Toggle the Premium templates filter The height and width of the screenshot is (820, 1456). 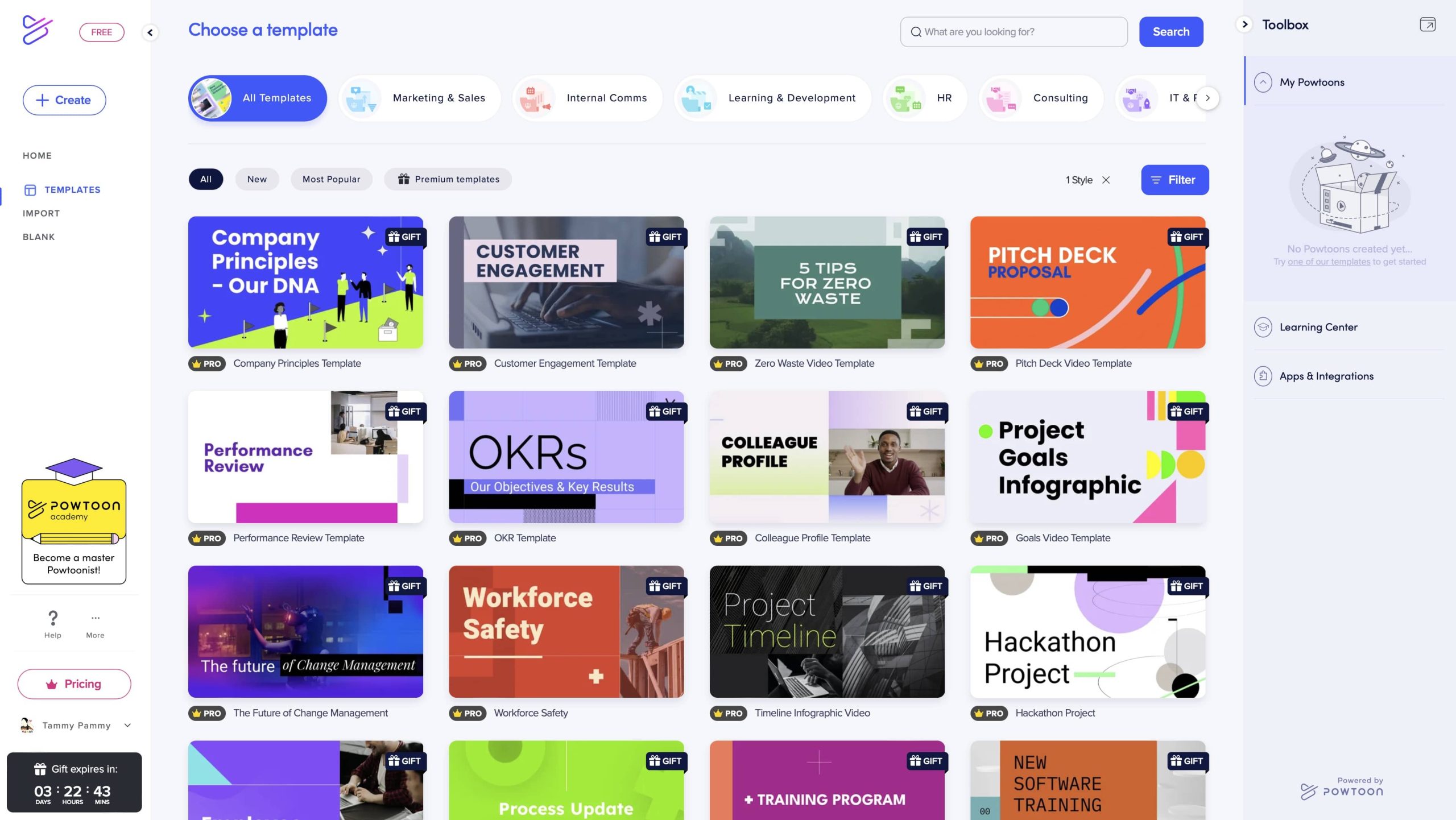coord(448,179)
